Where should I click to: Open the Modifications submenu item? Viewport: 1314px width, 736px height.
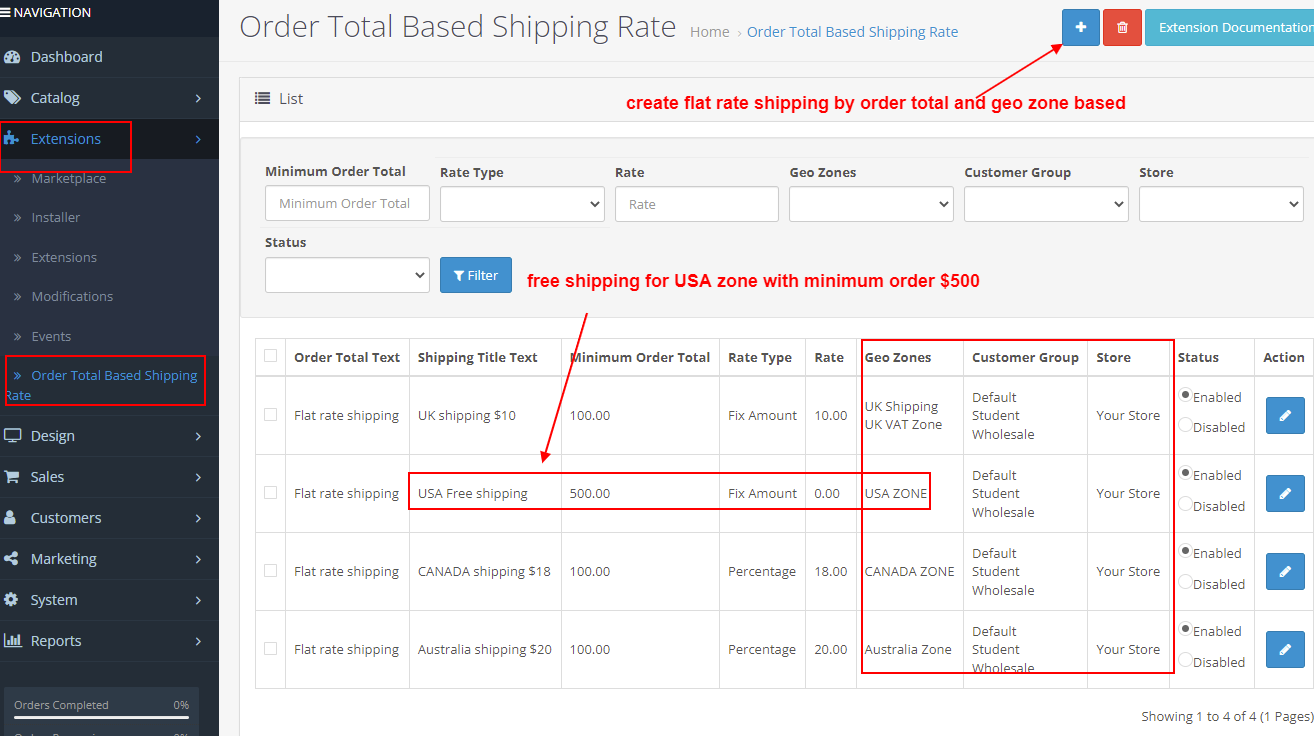coord(72,296)
